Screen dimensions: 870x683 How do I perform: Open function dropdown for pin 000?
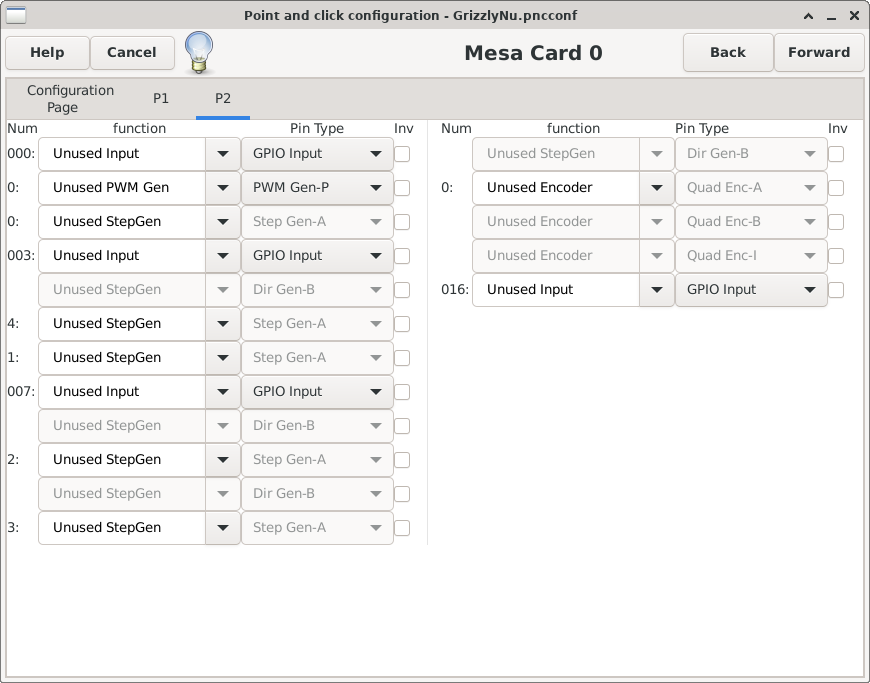(x=223, y=154)
